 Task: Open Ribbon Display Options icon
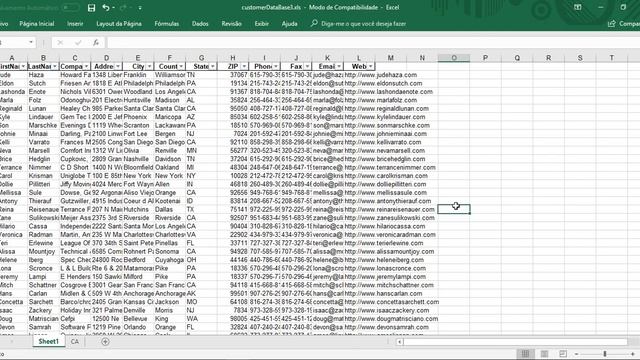point(578,7)
